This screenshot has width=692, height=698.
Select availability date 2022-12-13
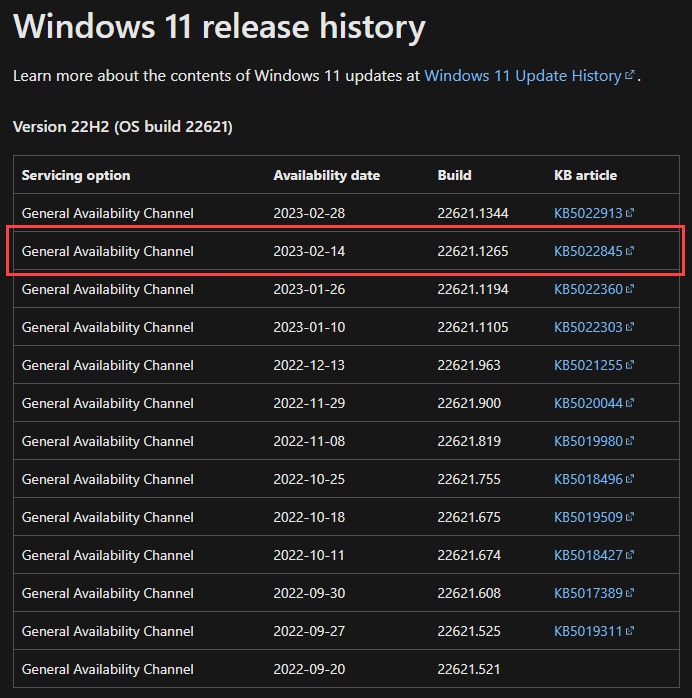(309, 365)
